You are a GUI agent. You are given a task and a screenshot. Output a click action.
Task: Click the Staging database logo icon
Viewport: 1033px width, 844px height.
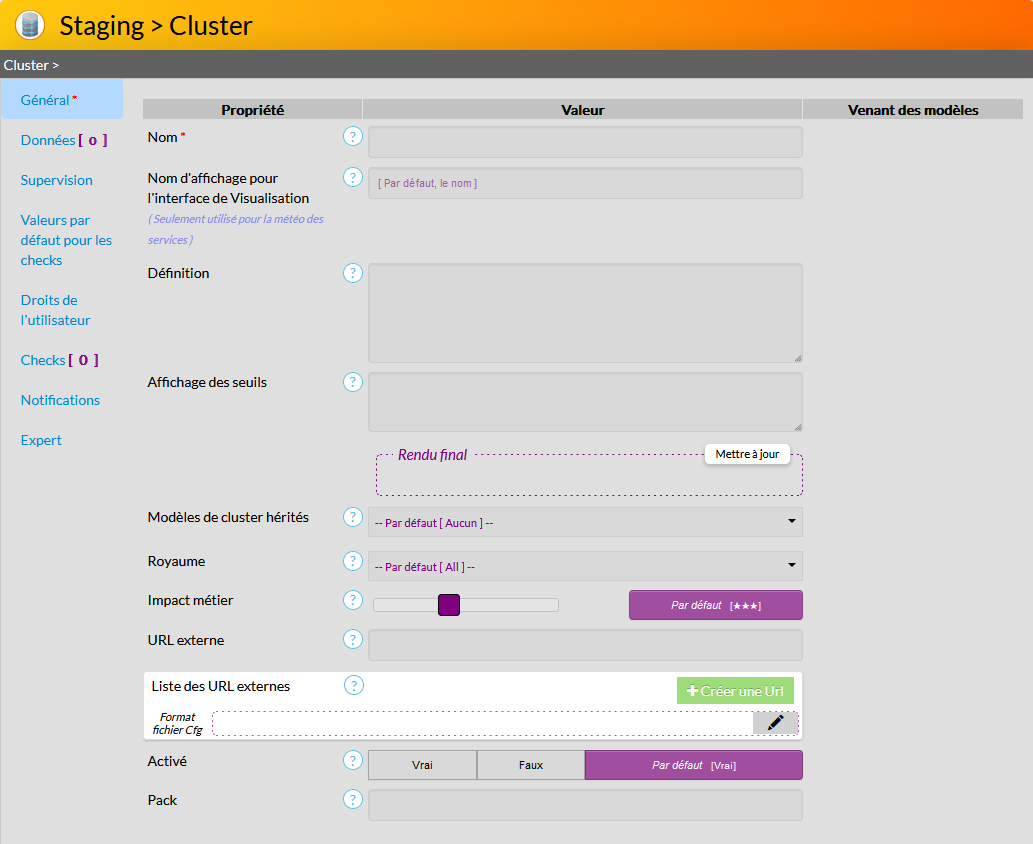click(30, 25)
